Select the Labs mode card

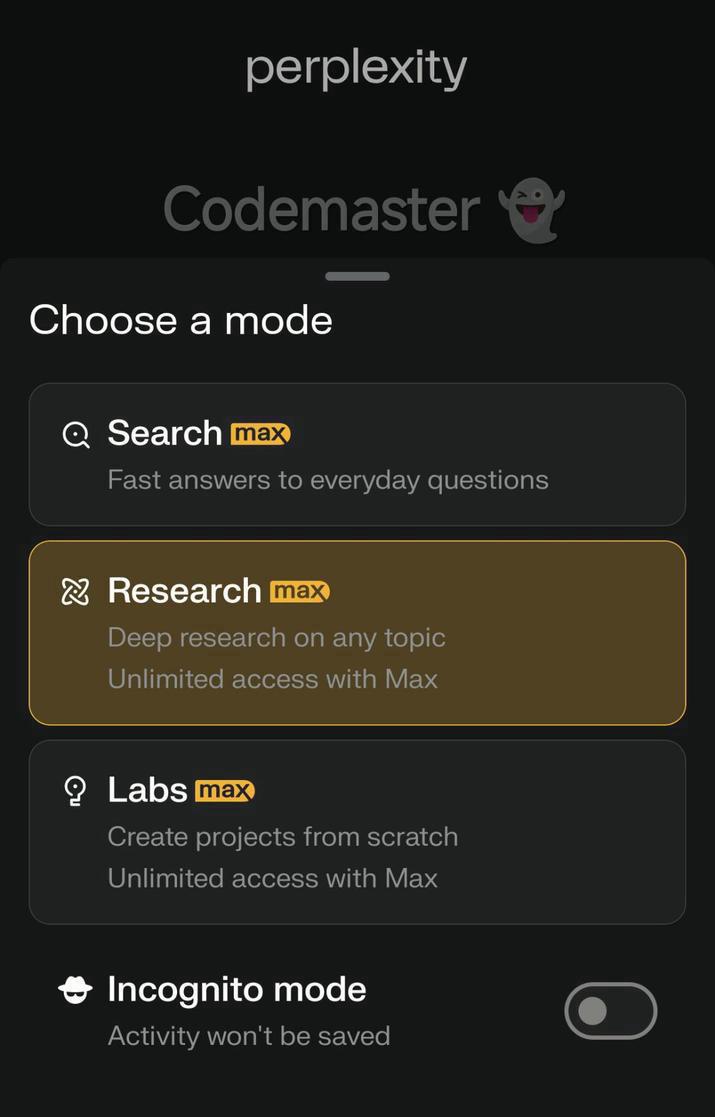pos(357,832)
